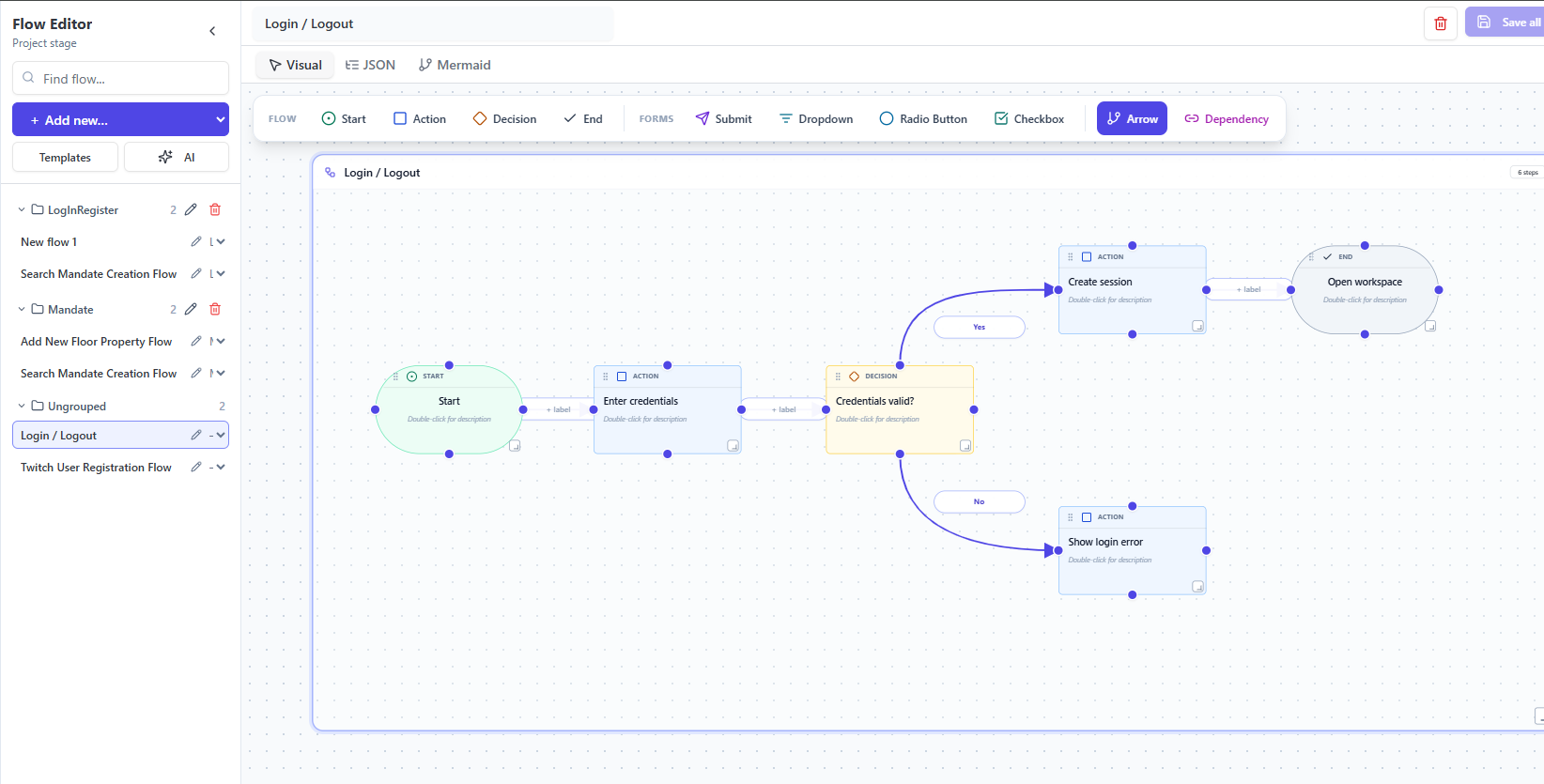This screenshot has height=784, width=1544.
Task: Add a Dropdown form element
Action: 816,119
